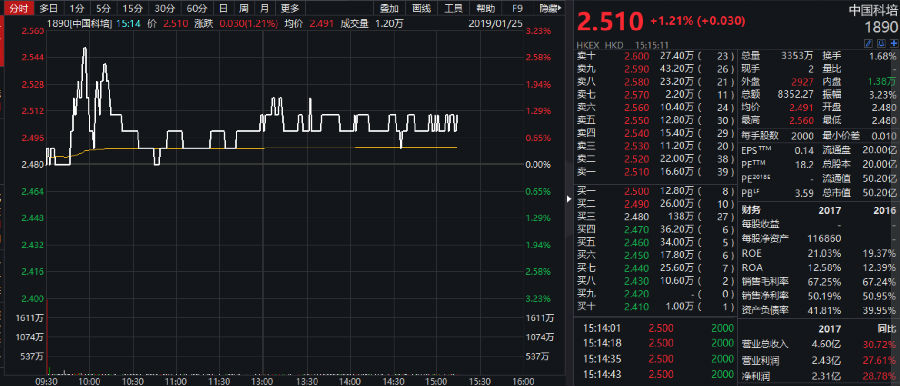The height and width of the screenshot is (386, 900).
Task: Click the 每手股数 2000 value
Action: click(x=802, y=136)
